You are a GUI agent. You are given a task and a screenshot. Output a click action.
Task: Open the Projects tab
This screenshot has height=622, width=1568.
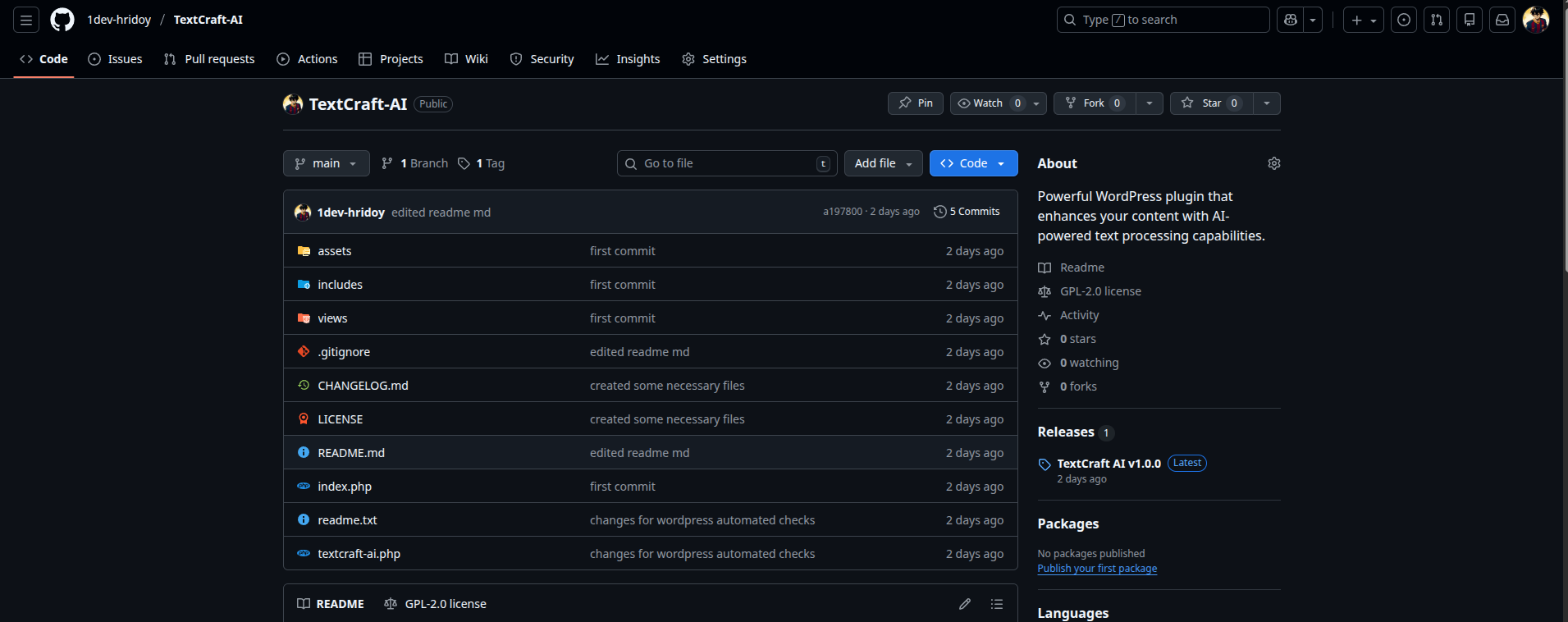391,59
